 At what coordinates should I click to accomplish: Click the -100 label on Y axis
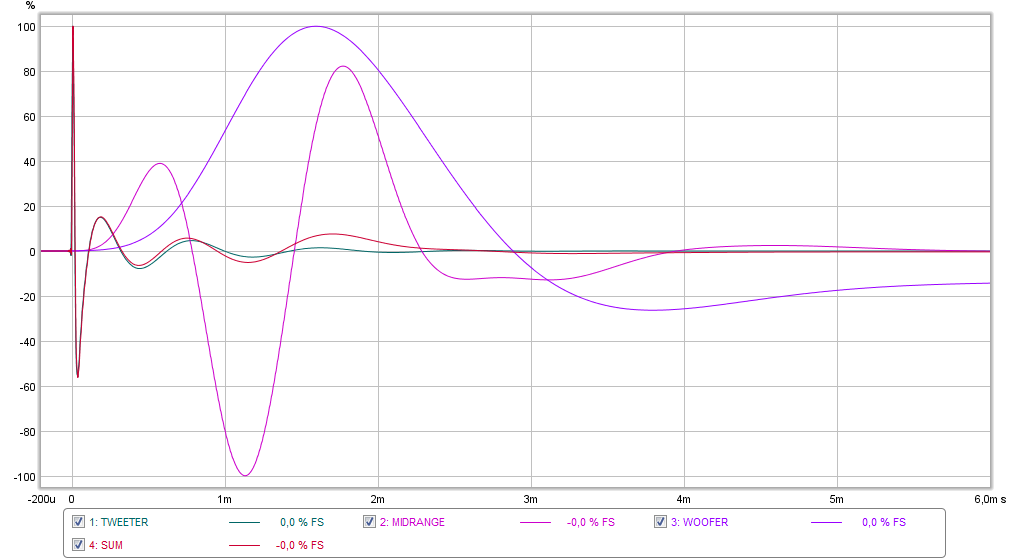click(x=24, y=477)
